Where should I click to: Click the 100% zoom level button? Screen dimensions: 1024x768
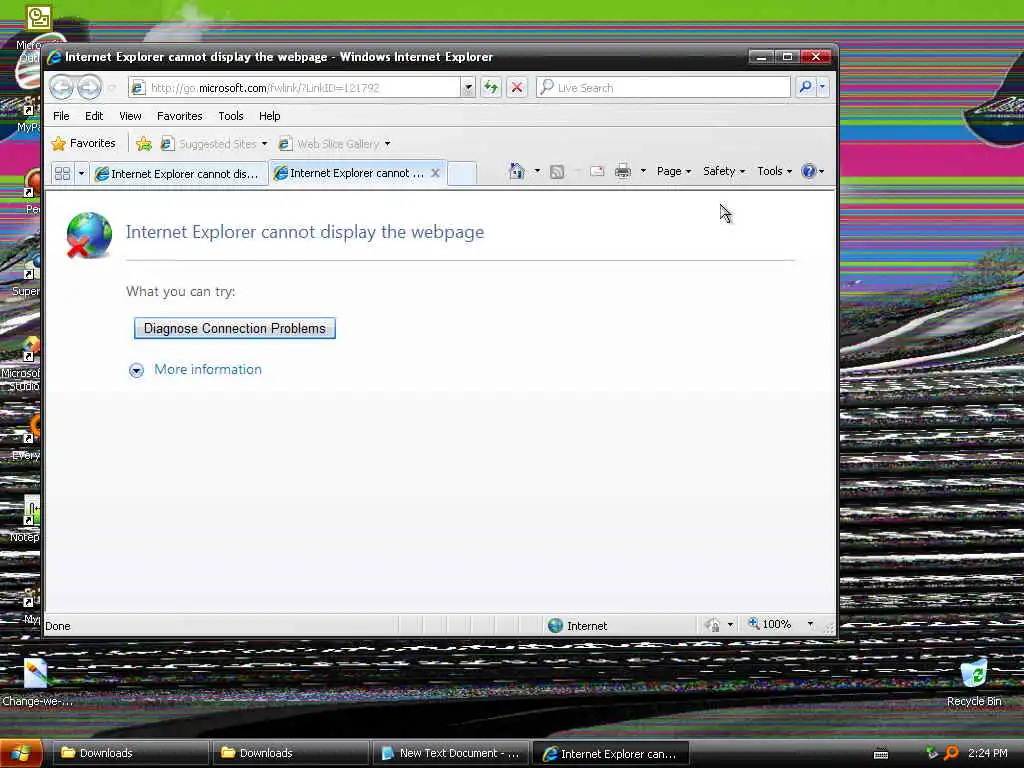coord(770,624)
